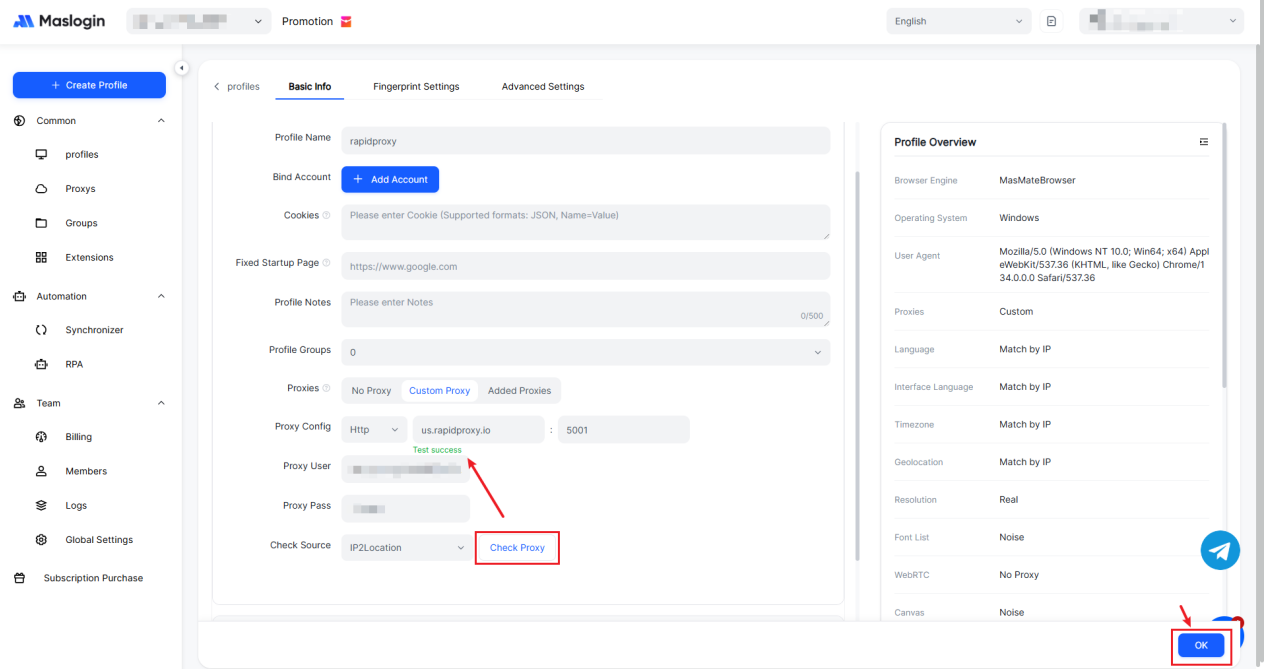1264x669 pixels.
Task: Expand the IP2Location check source dropdown
Action: pos(406,548)
